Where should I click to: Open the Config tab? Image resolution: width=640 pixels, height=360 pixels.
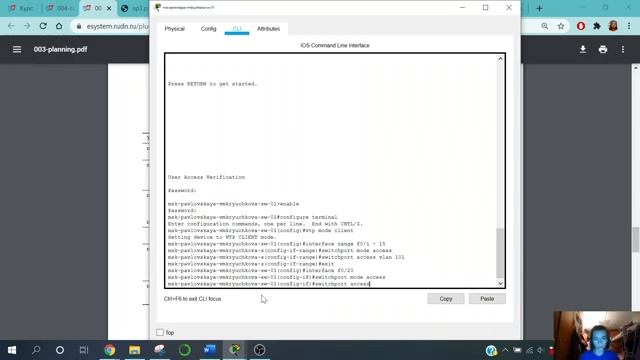point(208,29)
